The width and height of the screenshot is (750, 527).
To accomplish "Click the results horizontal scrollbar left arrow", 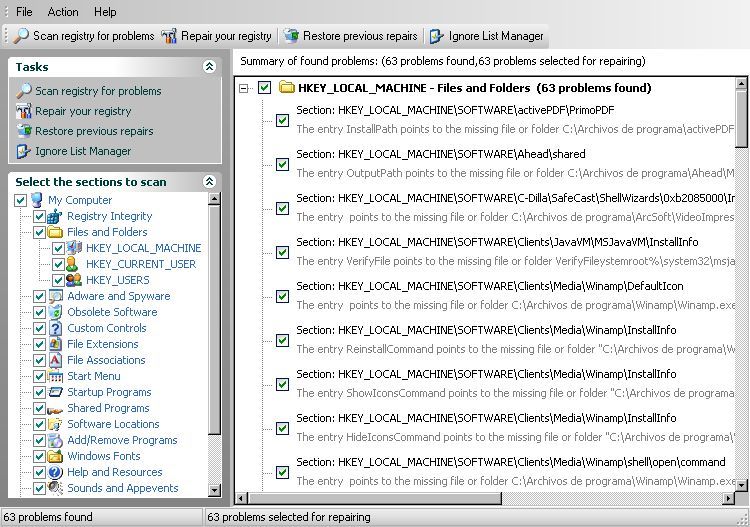I will click(x=241, y=498).
